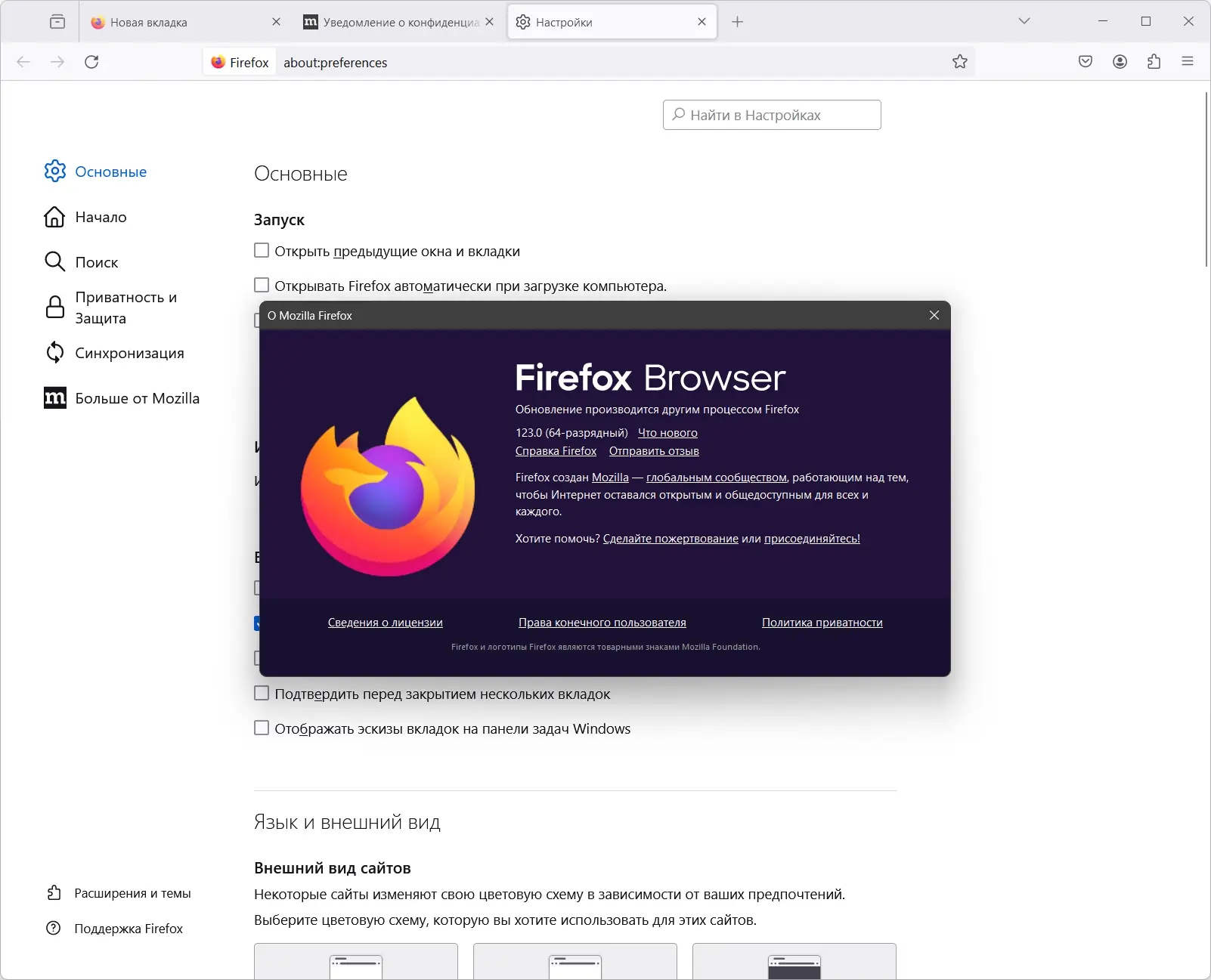This screenshot has width=1211, height=980.
Task: Open a new tab with plus
Action: [738, 22]
